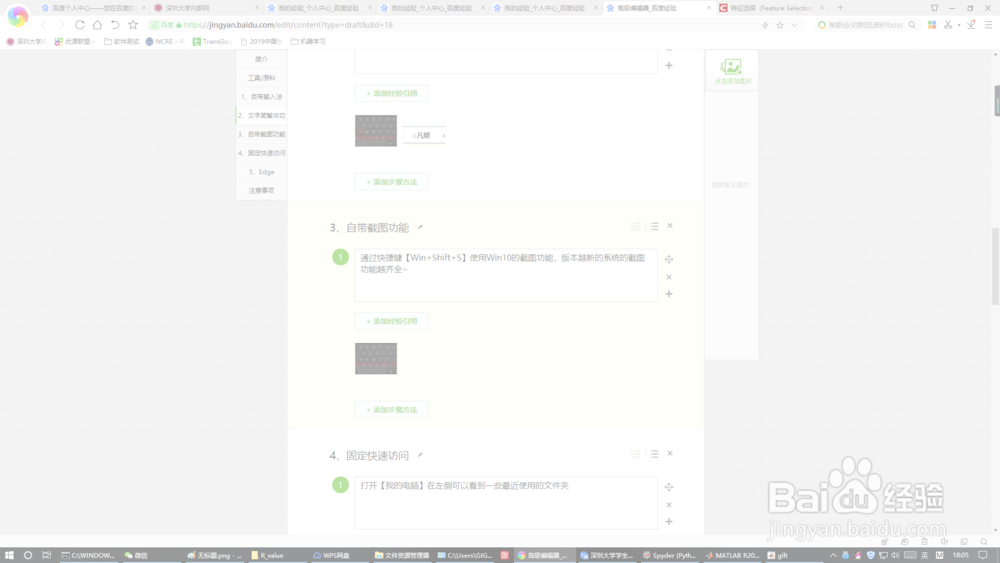Go back to the previous page
Image resolution: width=1000 pixels, height=563 pixels.
[43, 25]
